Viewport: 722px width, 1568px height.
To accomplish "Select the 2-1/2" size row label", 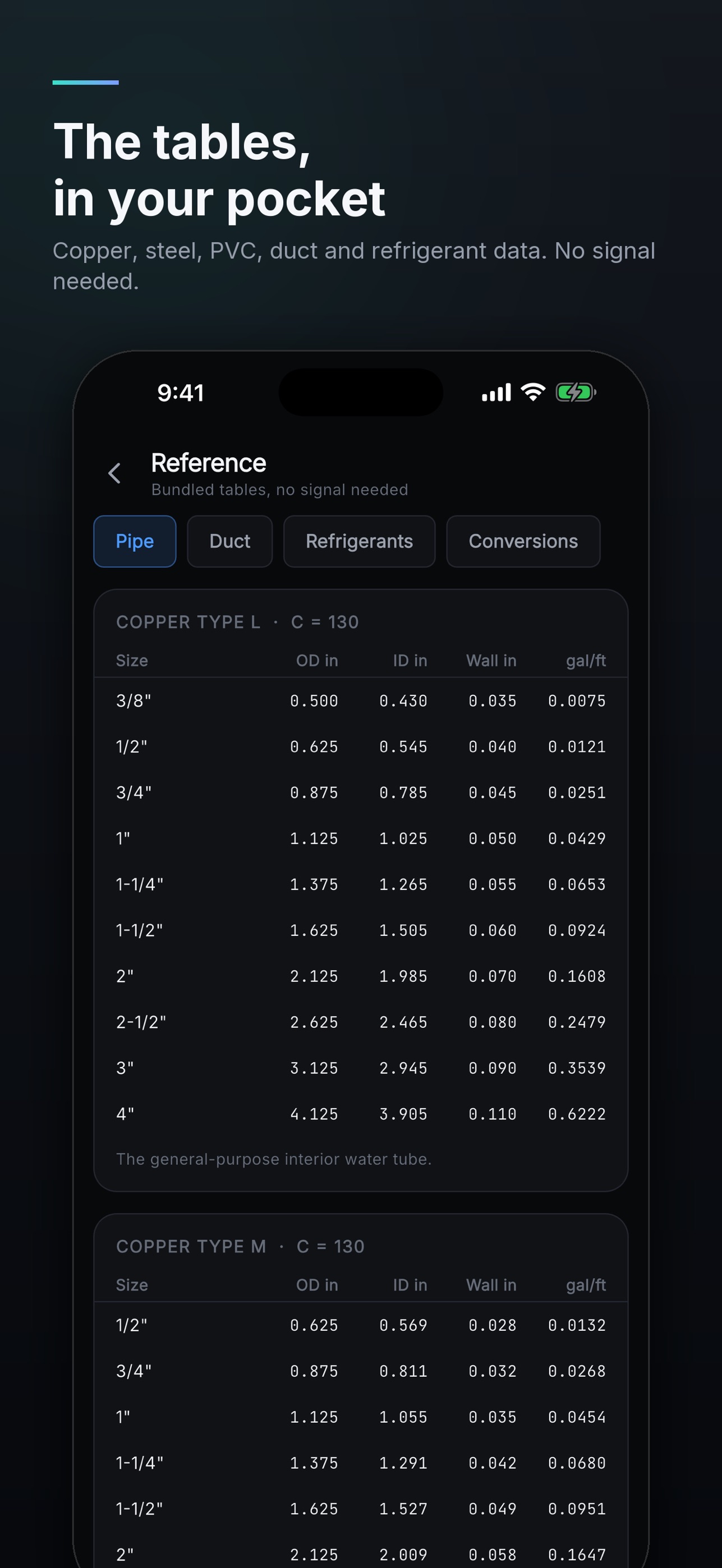I will [x=141, y=1022].
